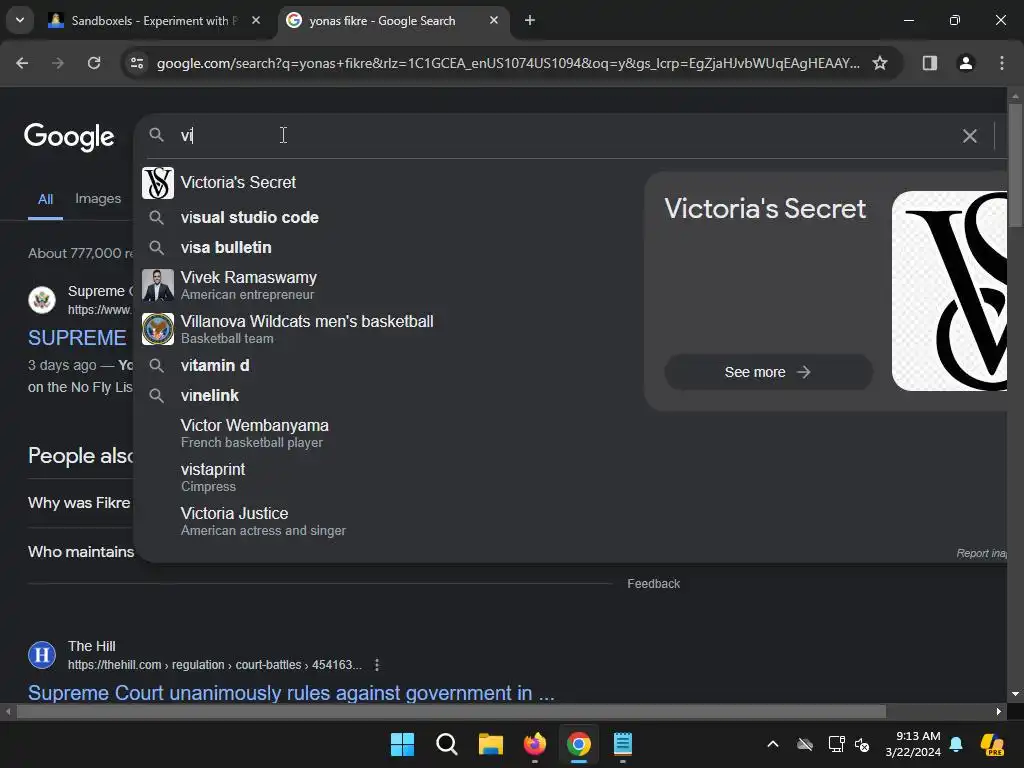Click the vertical page scrollbar

pos(1015,166)
